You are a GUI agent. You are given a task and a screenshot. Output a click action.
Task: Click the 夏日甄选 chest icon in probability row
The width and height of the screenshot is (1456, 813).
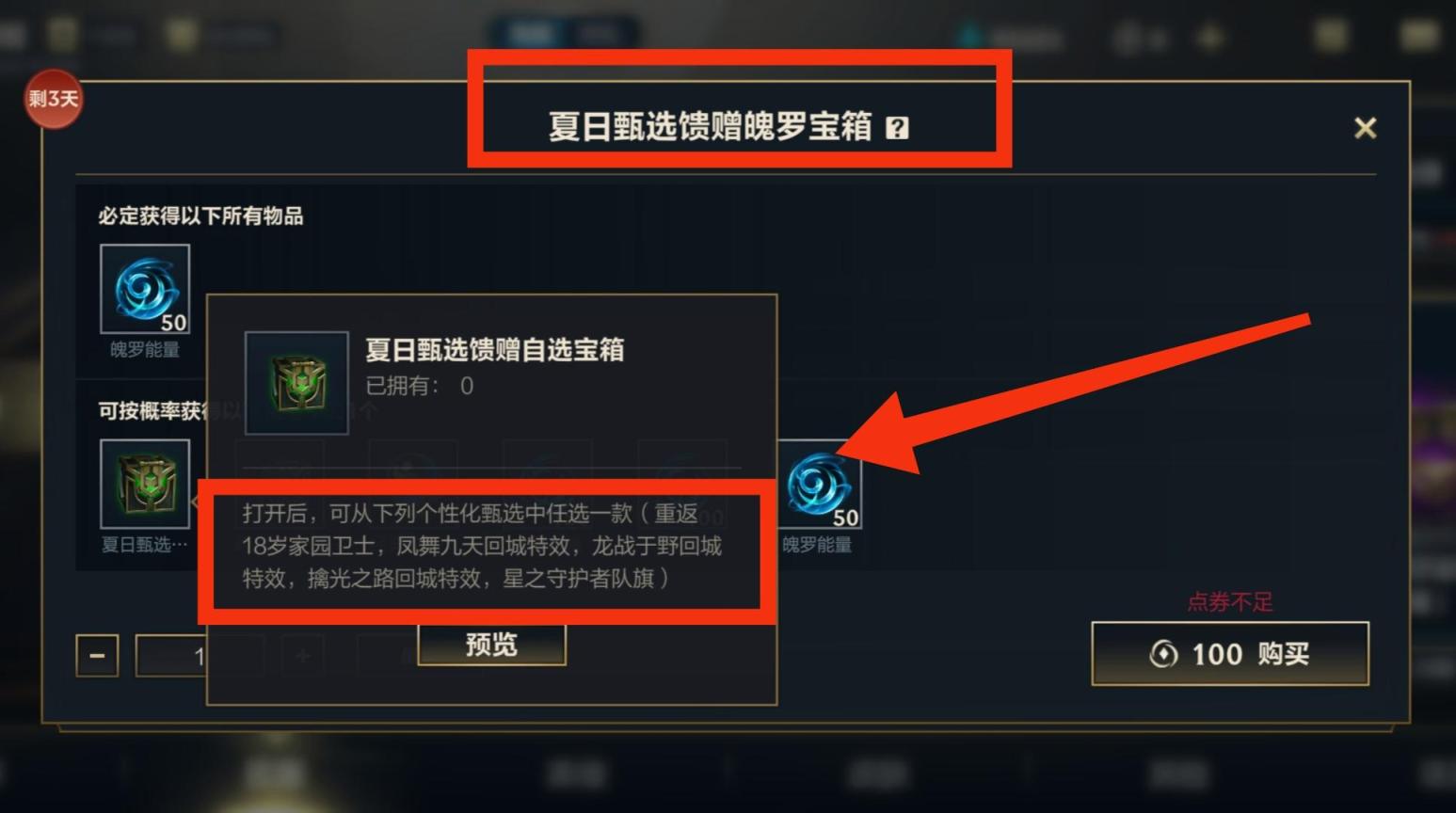pos(145,484)
